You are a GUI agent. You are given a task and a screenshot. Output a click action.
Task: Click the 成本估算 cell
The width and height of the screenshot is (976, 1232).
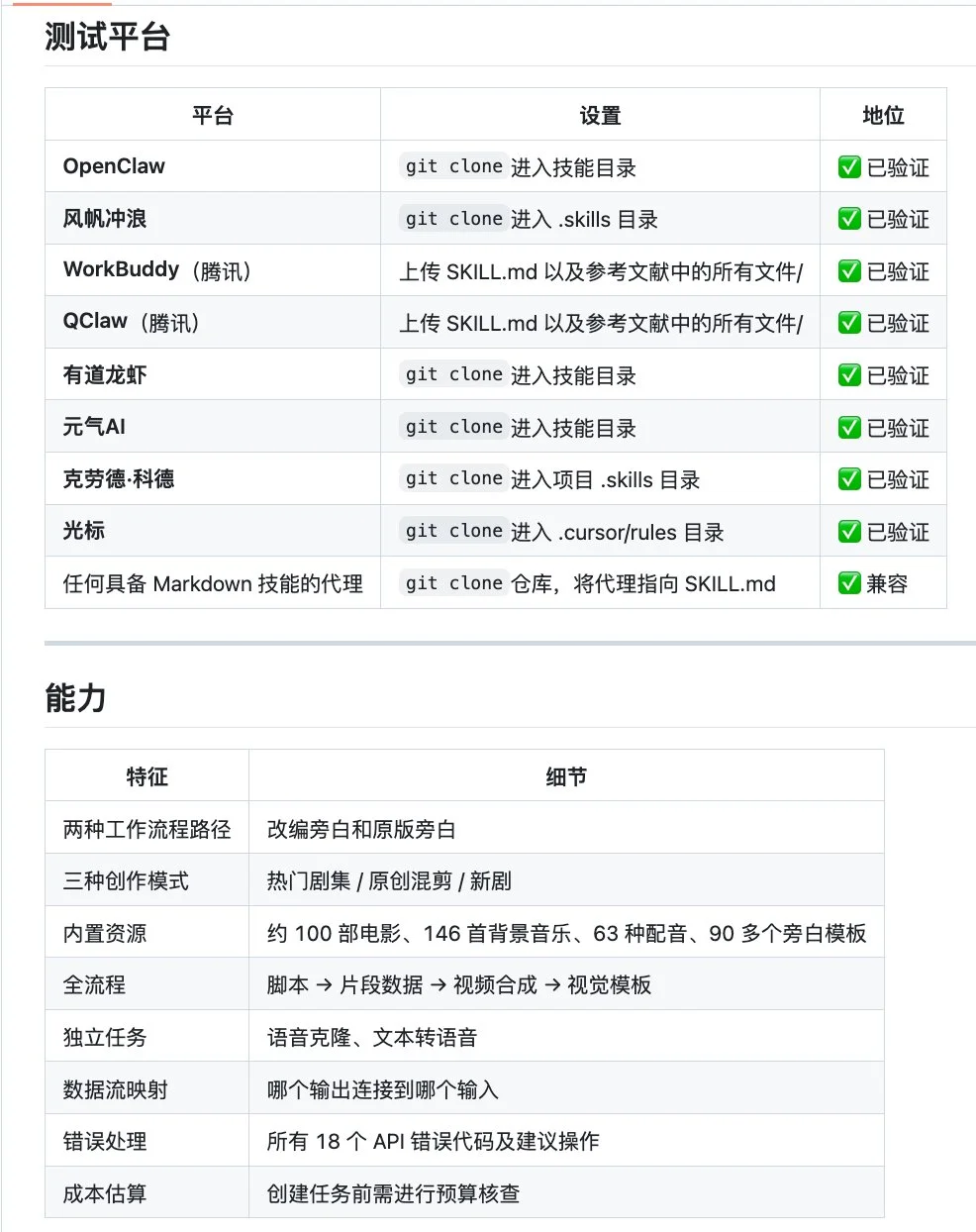pyautogui.click(x=146, y=1192)
